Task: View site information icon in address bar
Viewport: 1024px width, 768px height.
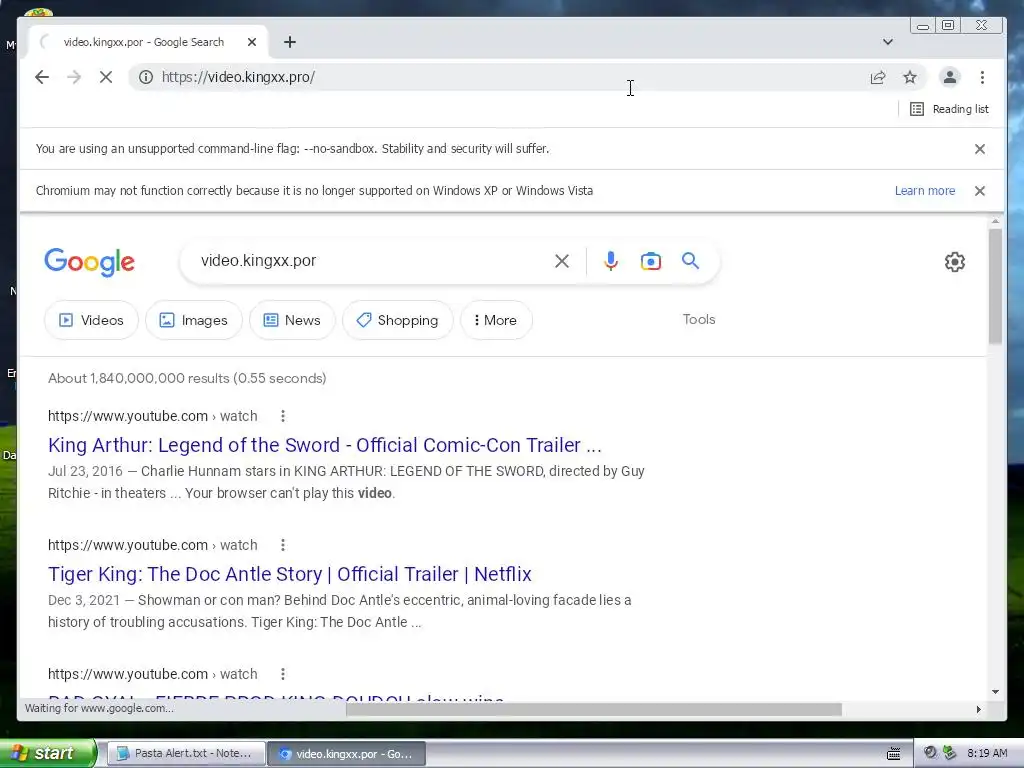Action: pyautogui.click(x=146, y=77)
